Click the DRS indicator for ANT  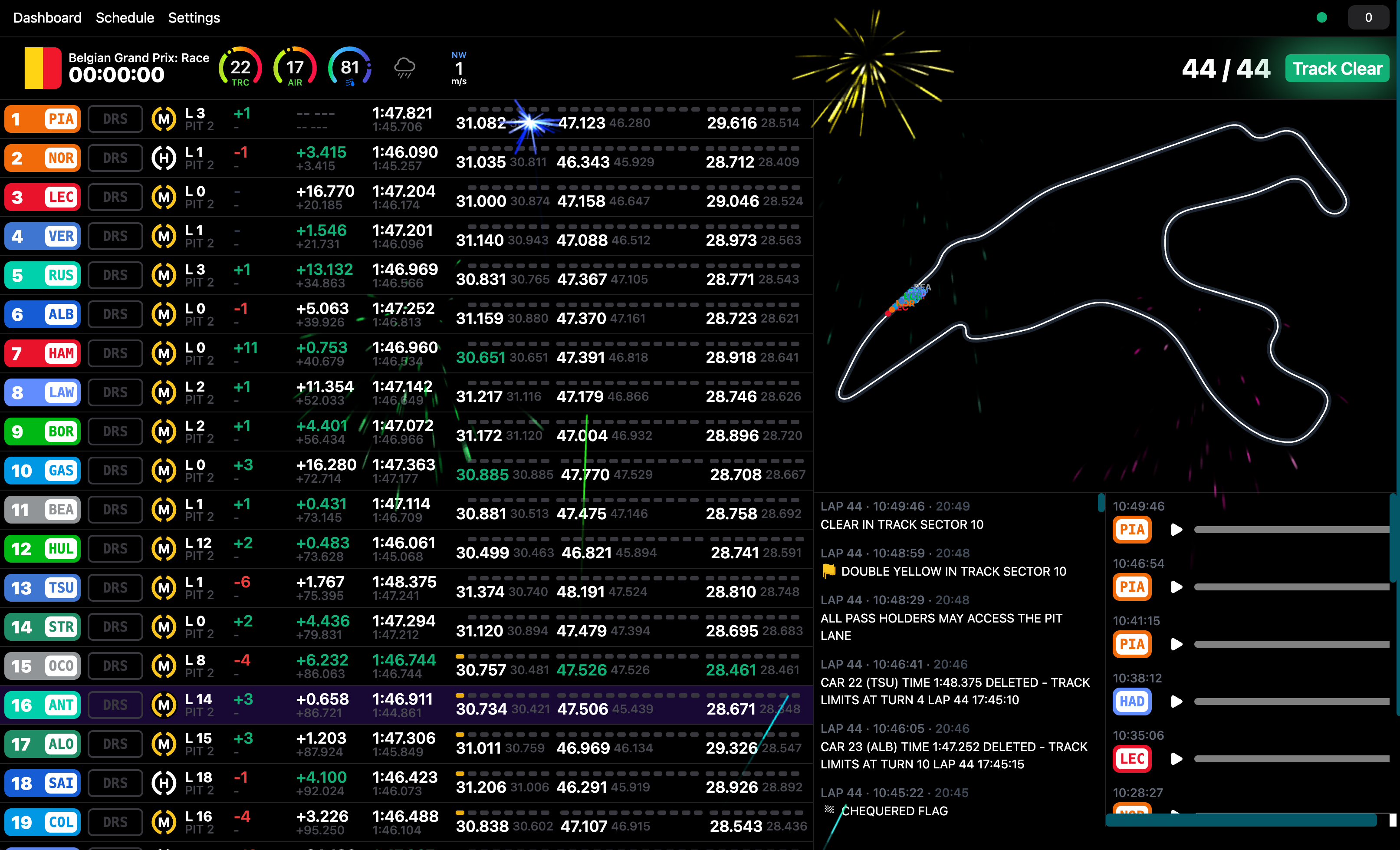pos(115,705)
